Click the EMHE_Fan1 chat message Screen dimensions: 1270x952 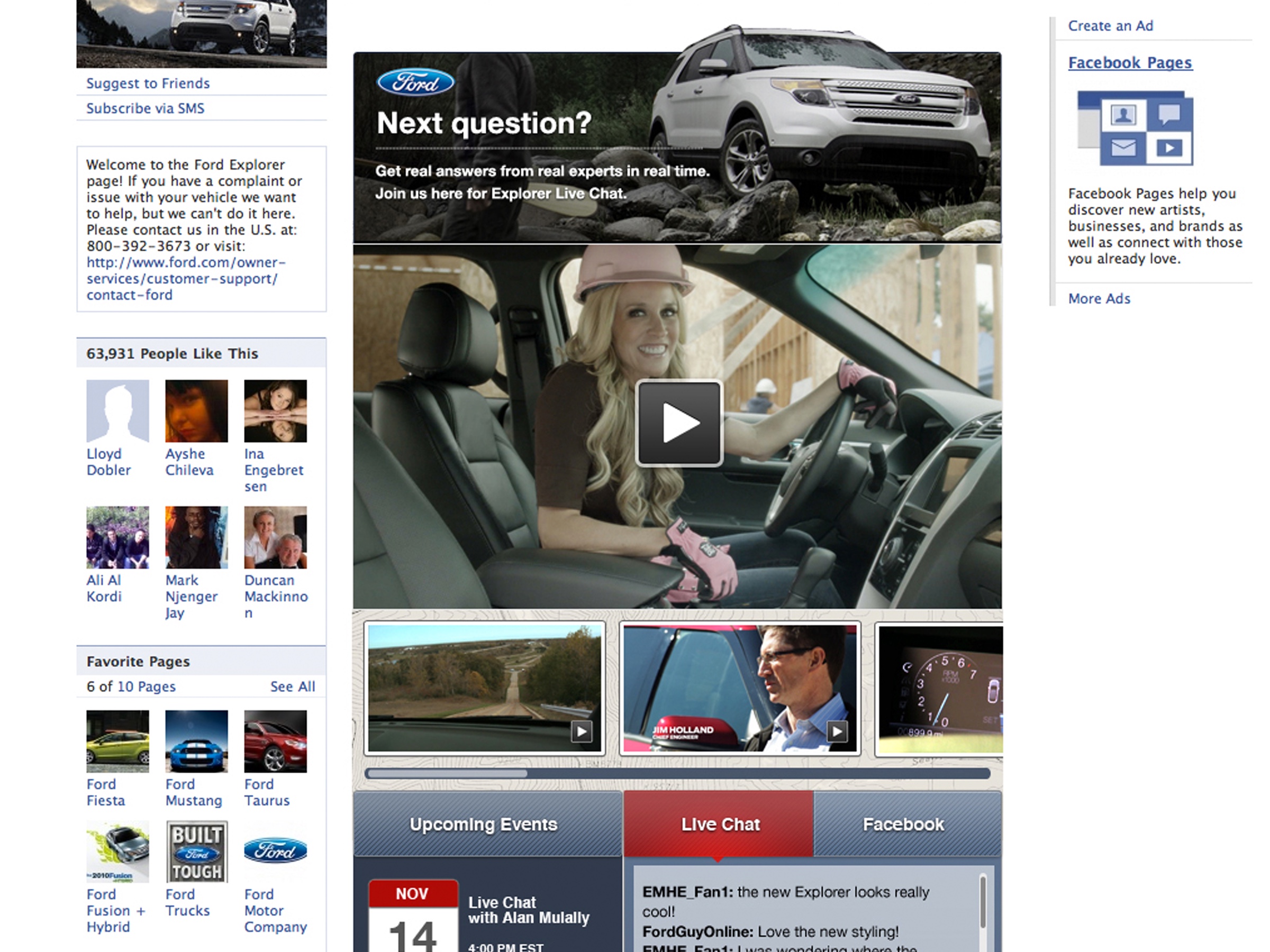(x=785, y=902)
